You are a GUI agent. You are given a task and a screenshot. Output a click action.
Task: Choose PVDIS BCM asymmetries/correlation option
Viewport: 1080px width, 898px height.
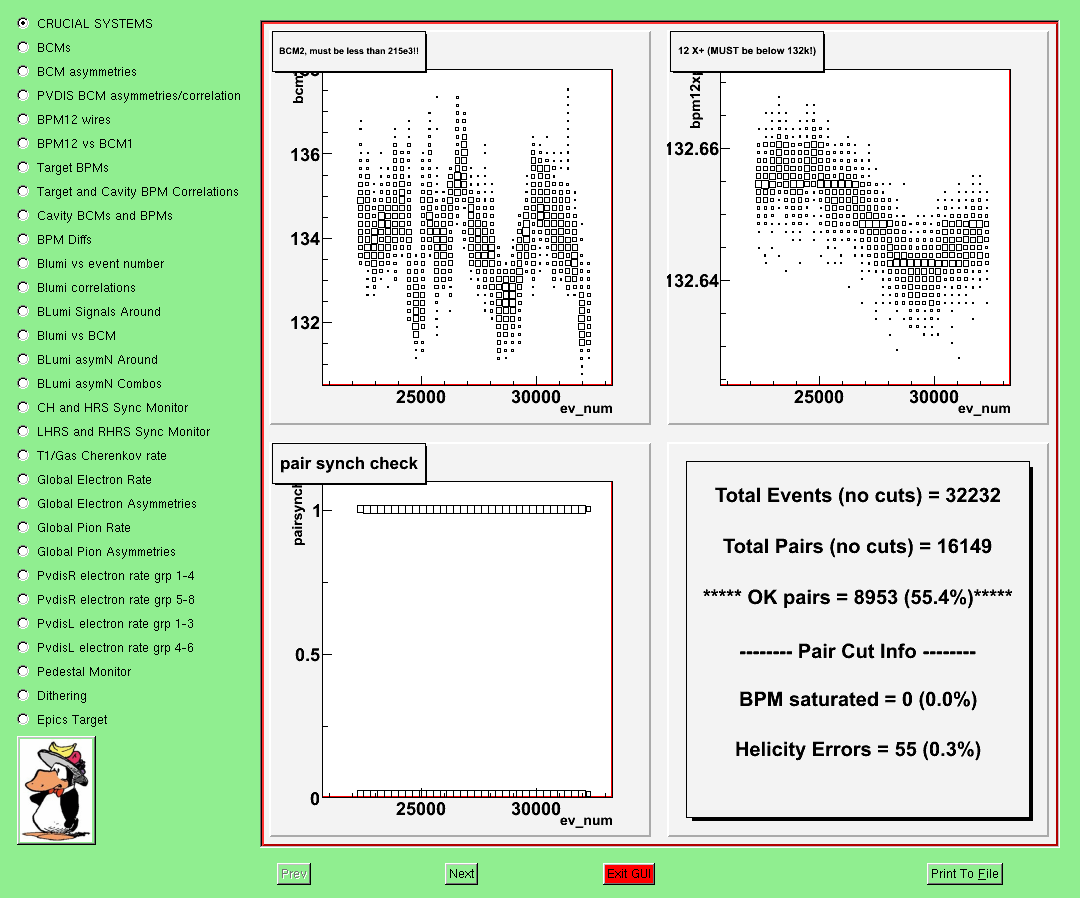23,95
